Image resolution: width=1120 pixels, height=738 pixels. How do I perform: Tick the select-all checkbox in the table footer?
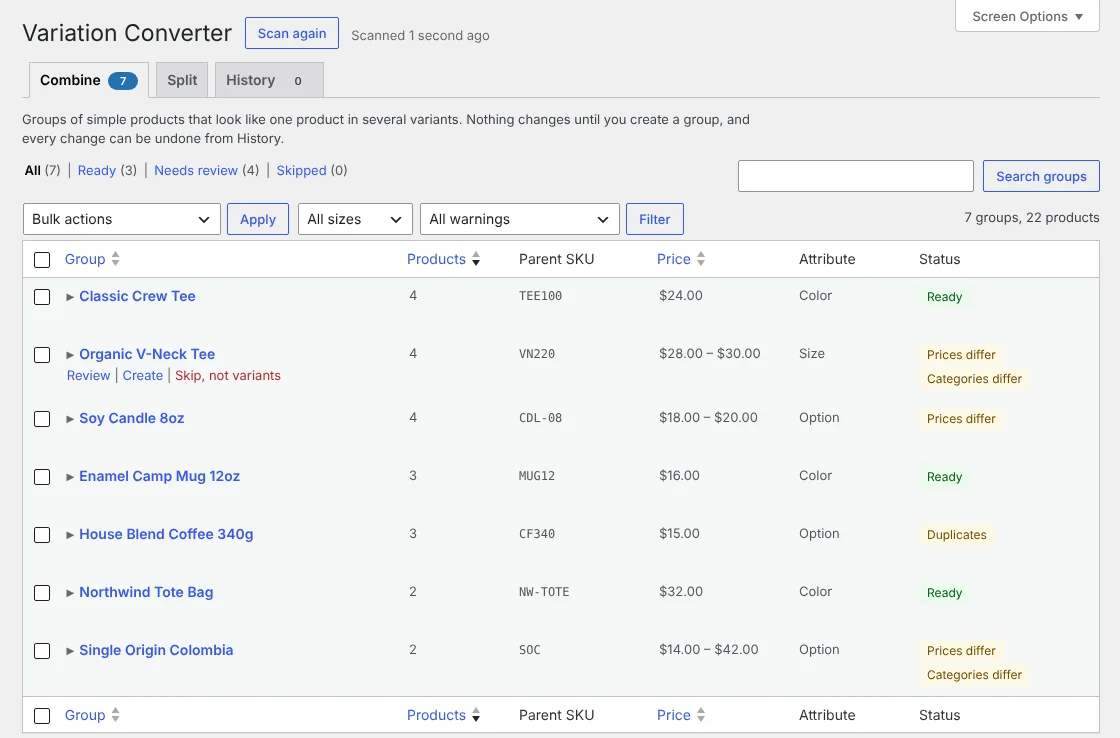(42, 716)
